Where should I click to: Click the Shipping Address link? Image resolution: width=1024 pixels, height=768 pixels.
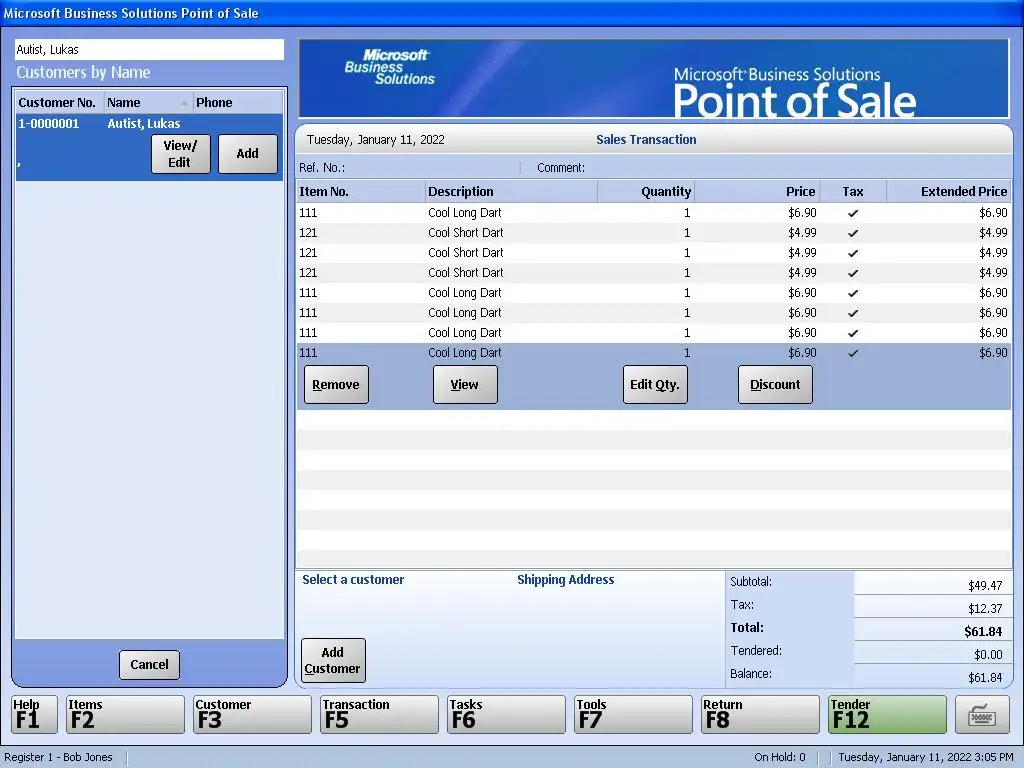tap(566, 580)
